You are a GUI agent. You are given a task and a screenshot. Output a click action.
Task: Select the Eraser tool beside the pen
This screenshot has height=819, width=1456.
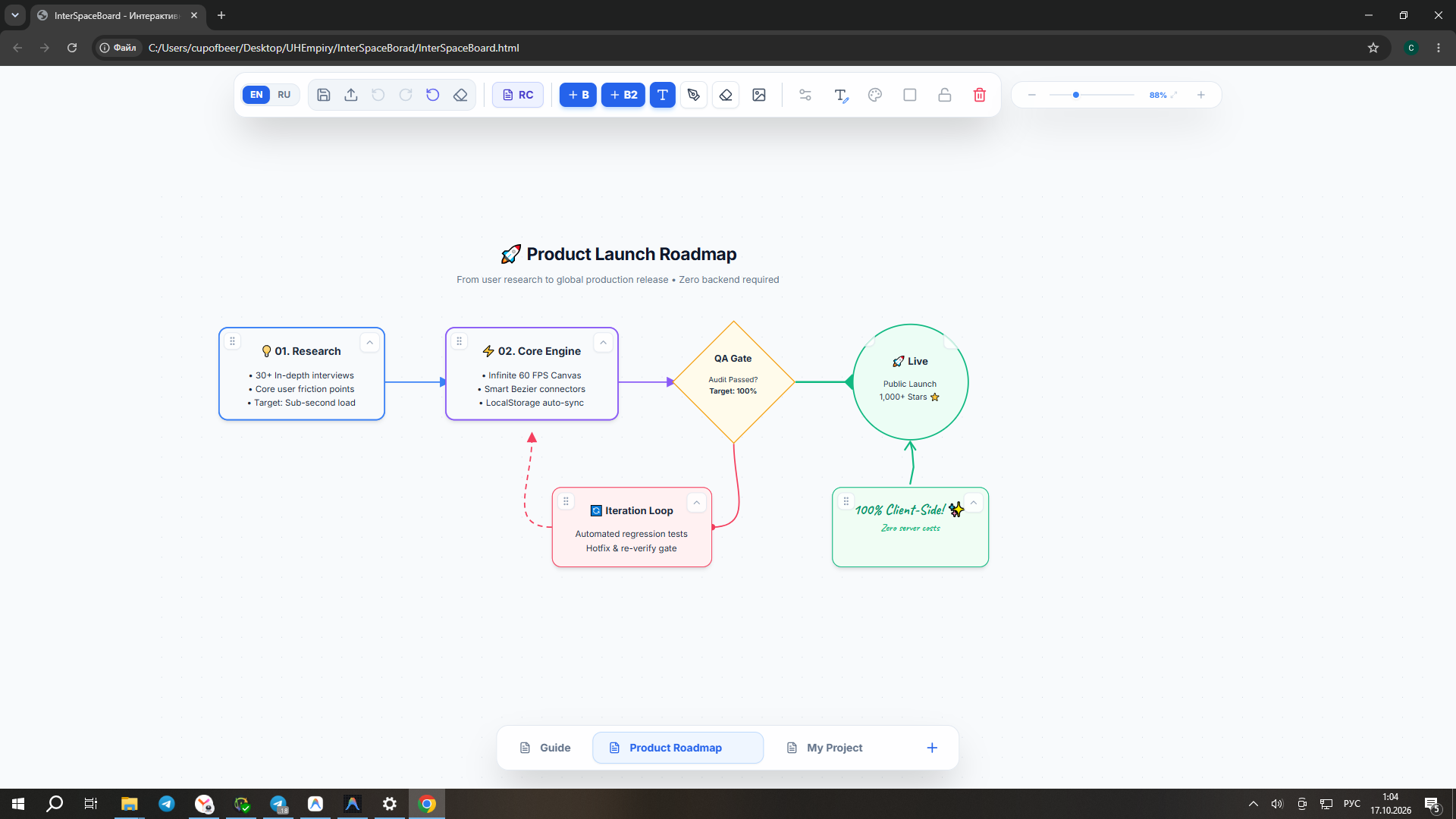pyautogui.click(x=726, y=95)
